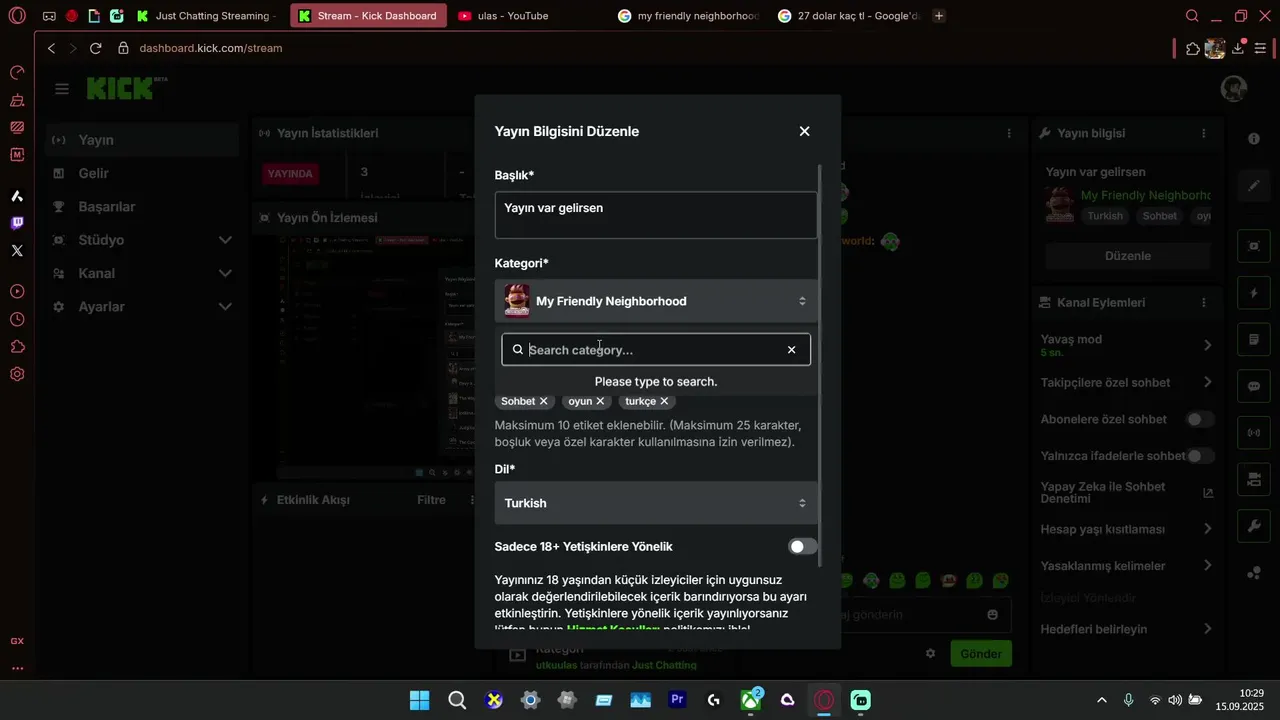Open Takipçilere özel sohbet settings
Viewport: 1280px width, 720px height.
(1127, 382)
